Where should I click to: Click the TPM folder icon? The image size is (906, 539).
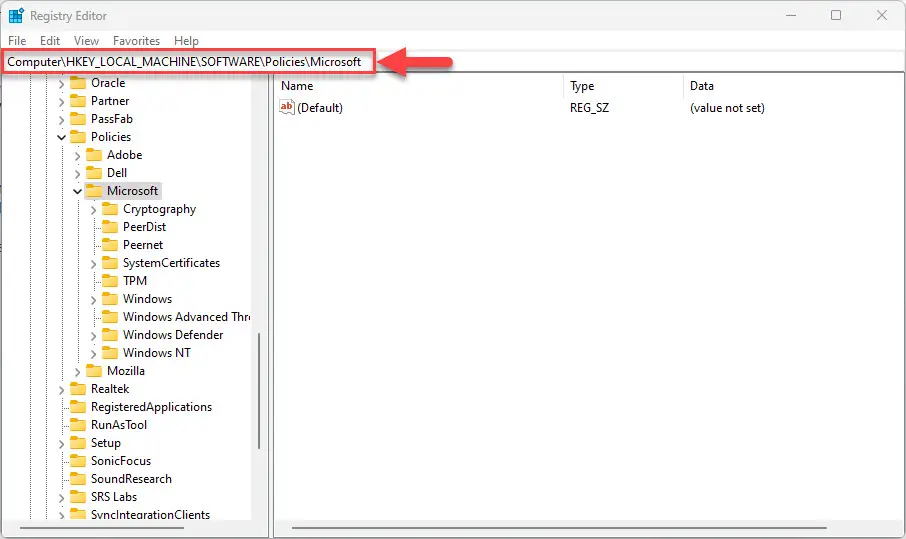110,281
